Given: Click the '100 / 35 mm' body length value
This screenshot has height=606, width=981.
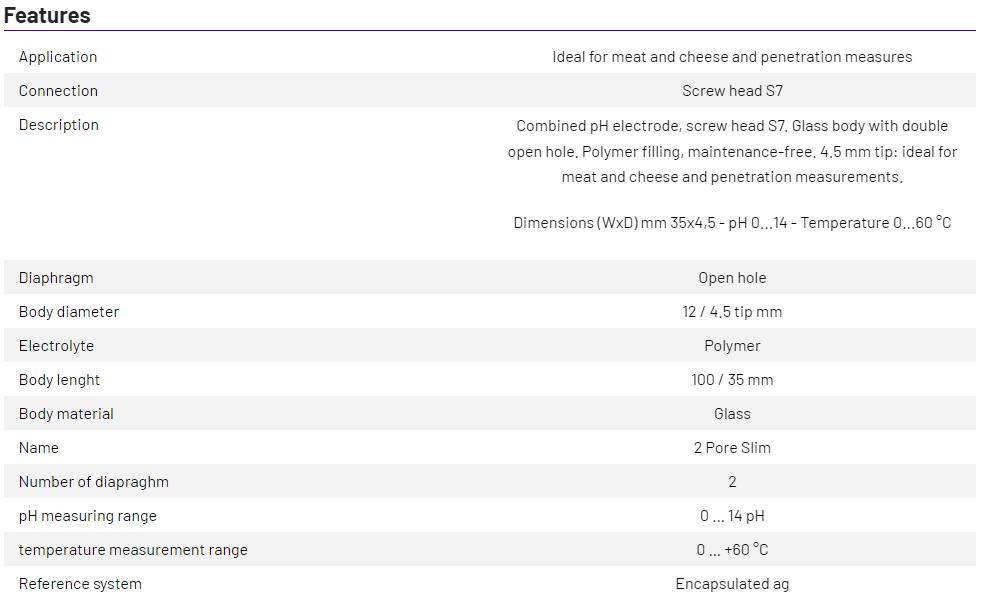Looking at the screenshot, I should [732, 380].
